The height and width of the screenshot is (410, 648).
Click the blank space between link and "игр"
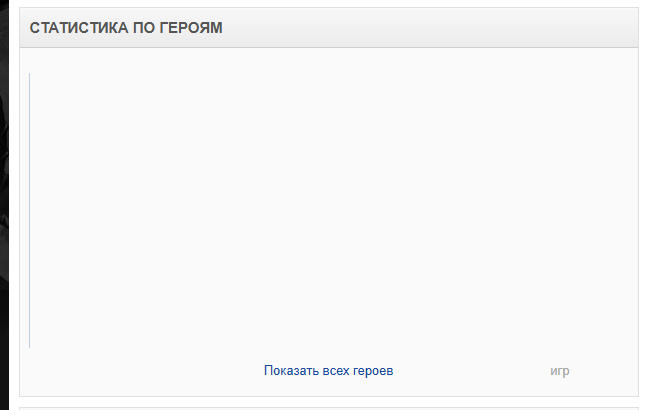click(x=470, y=371)
